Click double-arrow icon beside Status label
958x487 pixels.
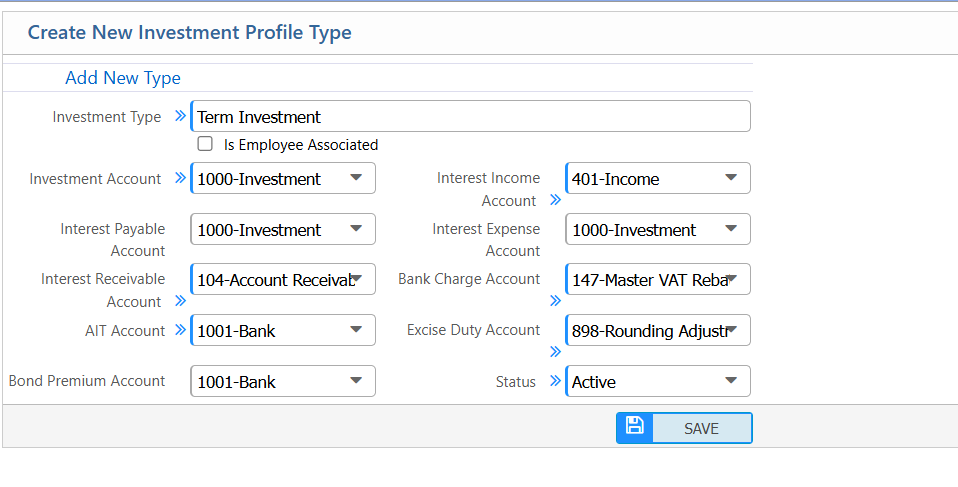[555, 381]
